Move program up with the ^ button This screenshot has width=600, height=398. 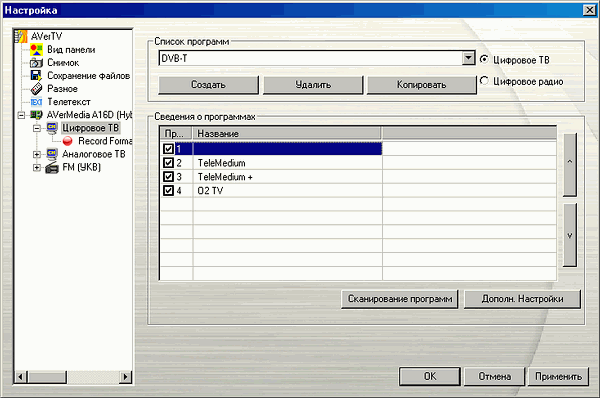click(x=570, y=165)
